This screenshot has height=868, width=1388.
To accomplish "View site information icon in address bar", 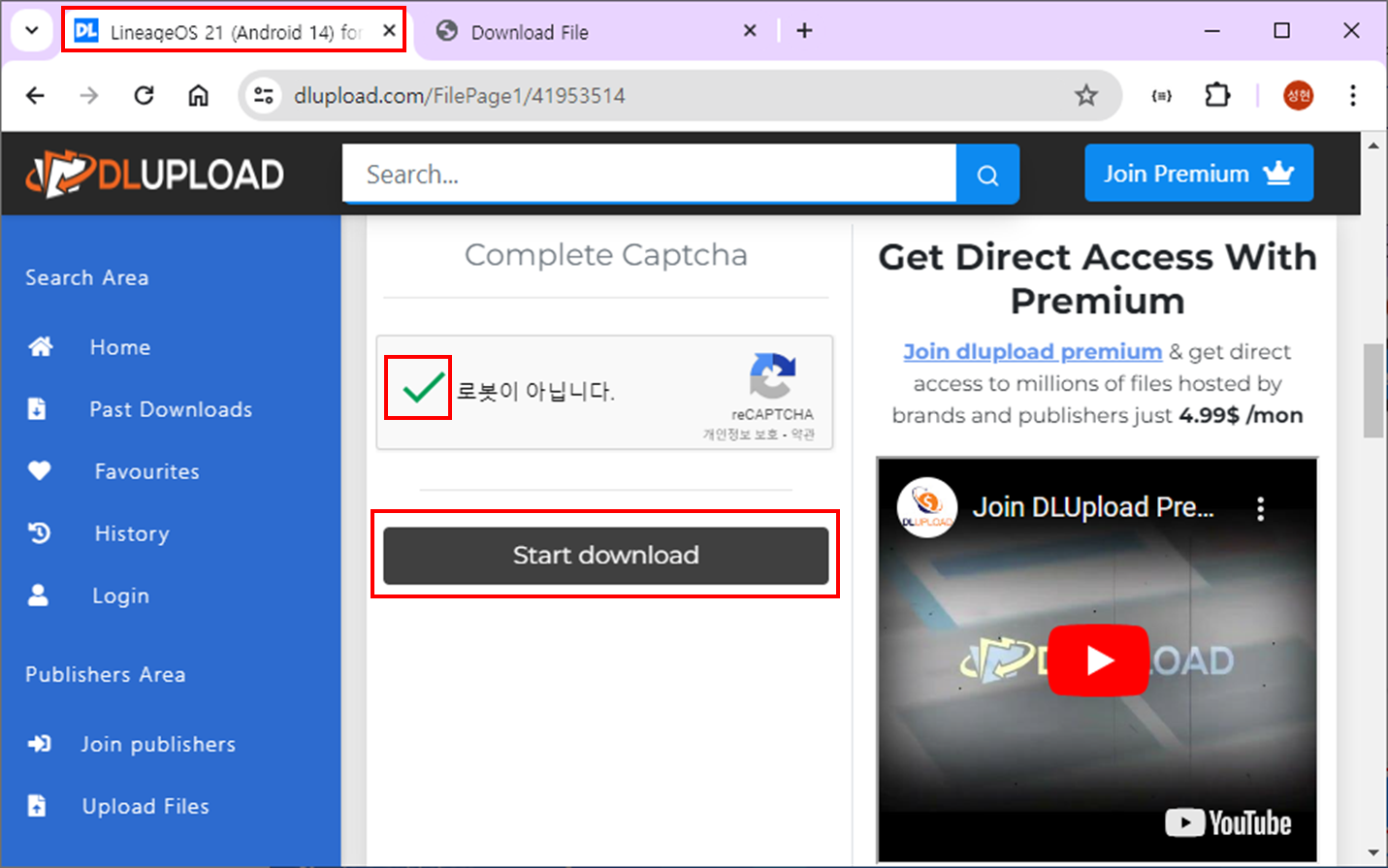I will (263, 95).
